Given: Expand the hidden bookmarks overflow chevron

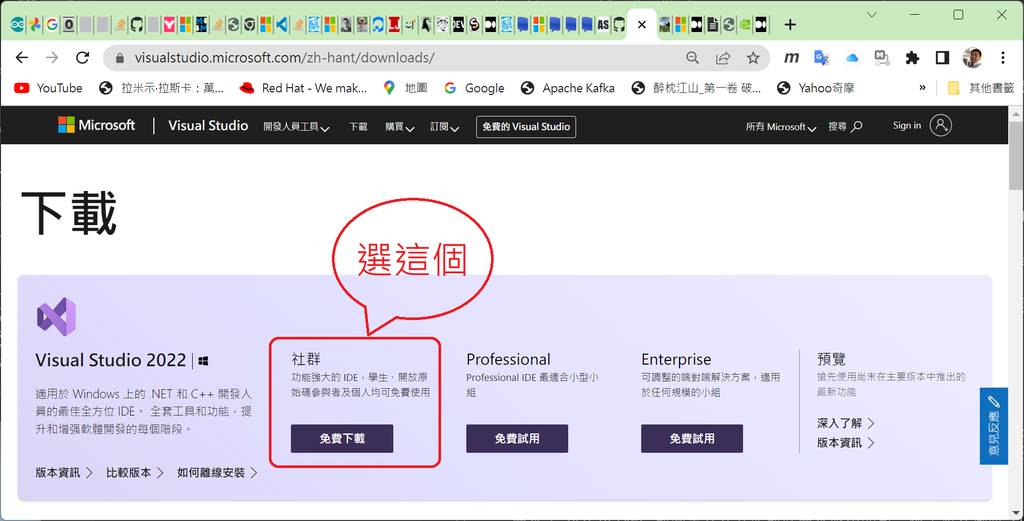Looking at the screenshot, I should 922,87.
